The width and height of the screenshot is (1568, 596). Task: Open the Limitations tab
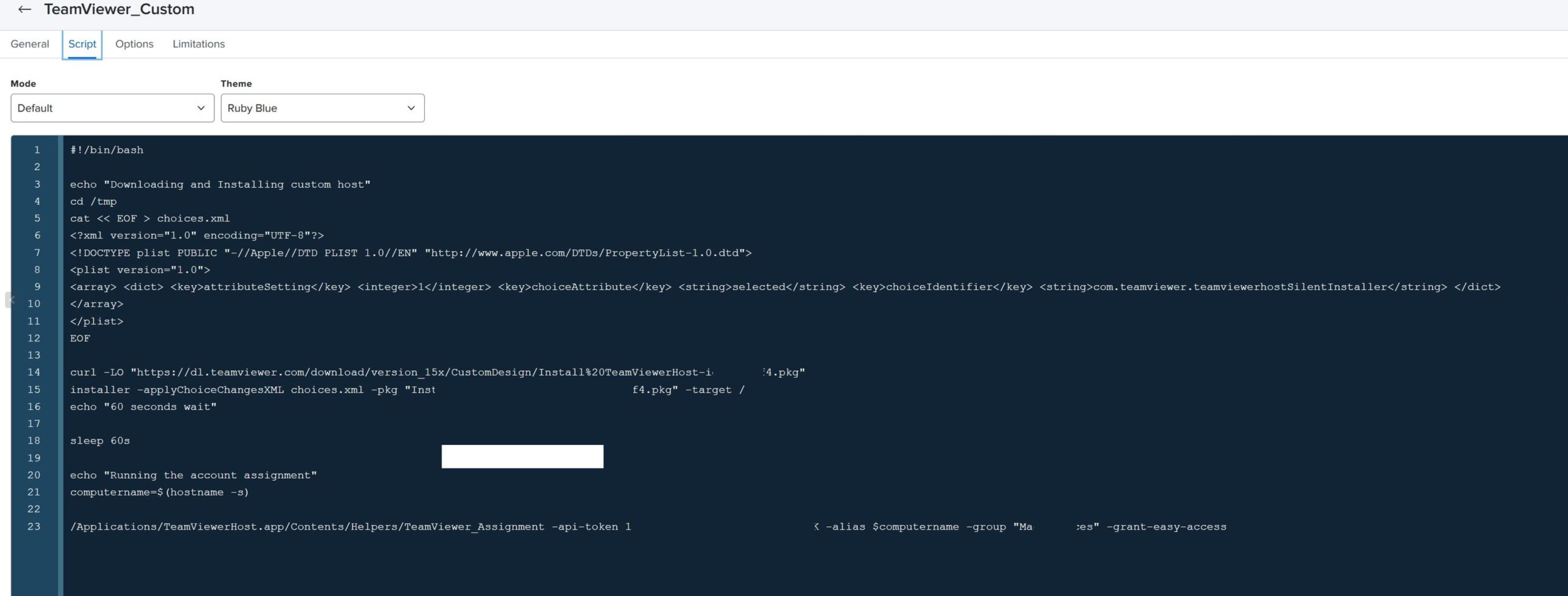coord(198,44)
